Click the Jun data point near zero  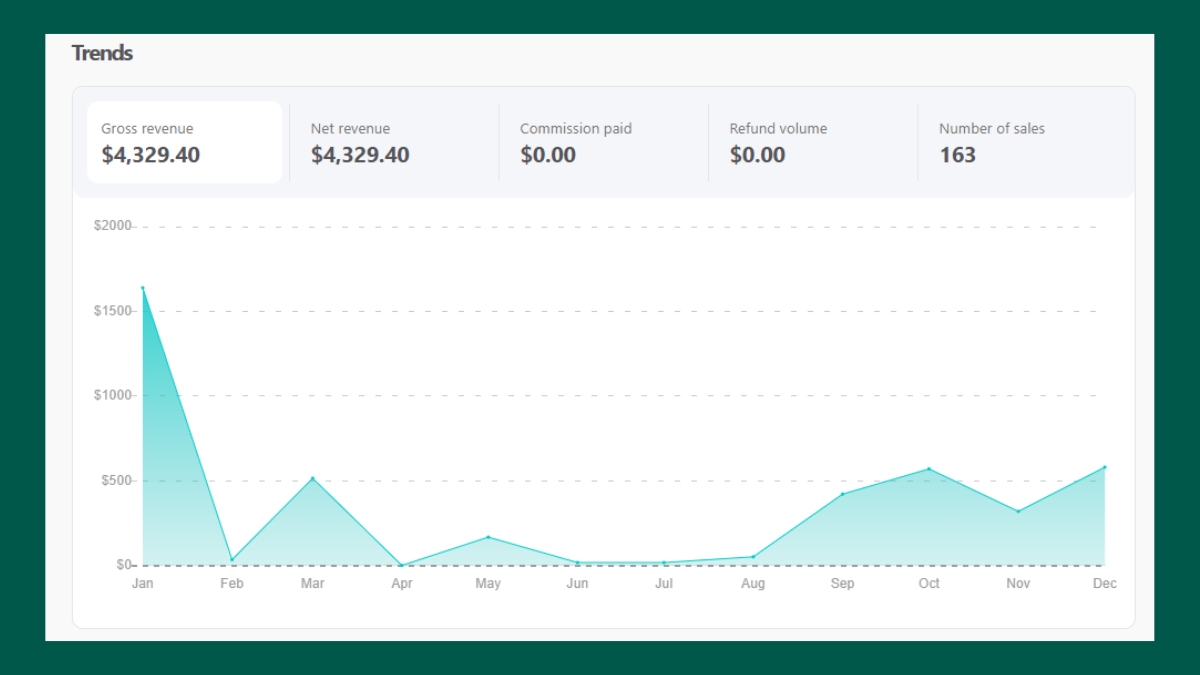(577, 562)
